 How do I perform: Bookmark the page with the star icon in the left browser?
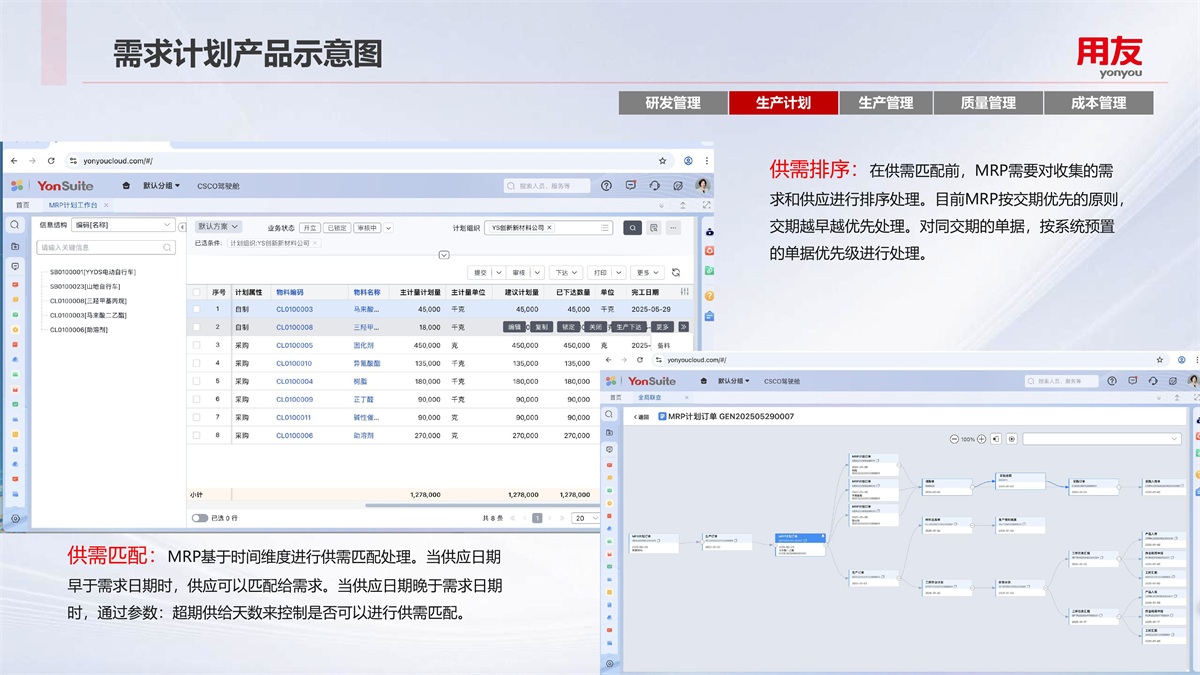coord(662,160)
